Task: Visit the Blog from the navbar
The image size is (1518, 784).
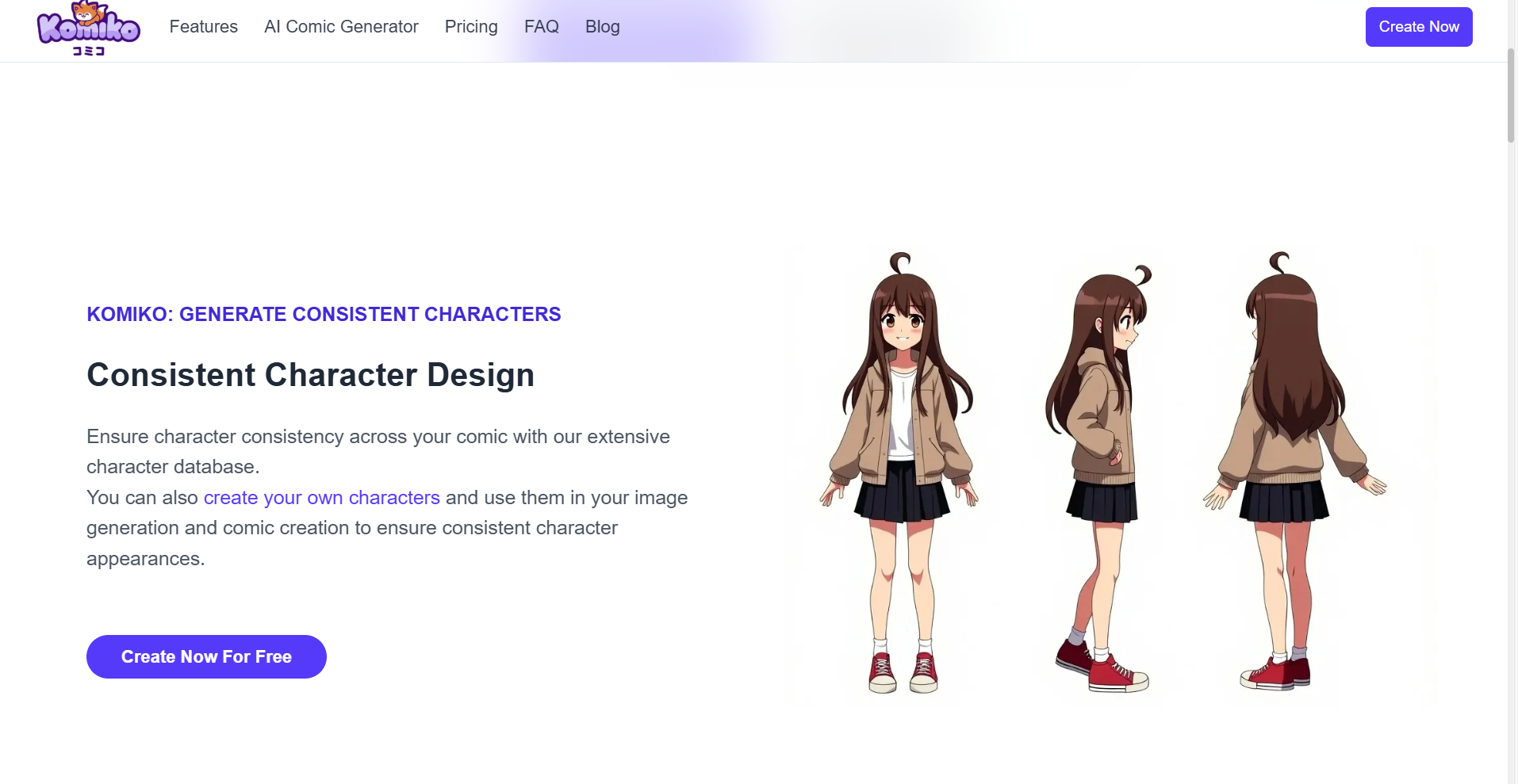Action: pos(603,27)
